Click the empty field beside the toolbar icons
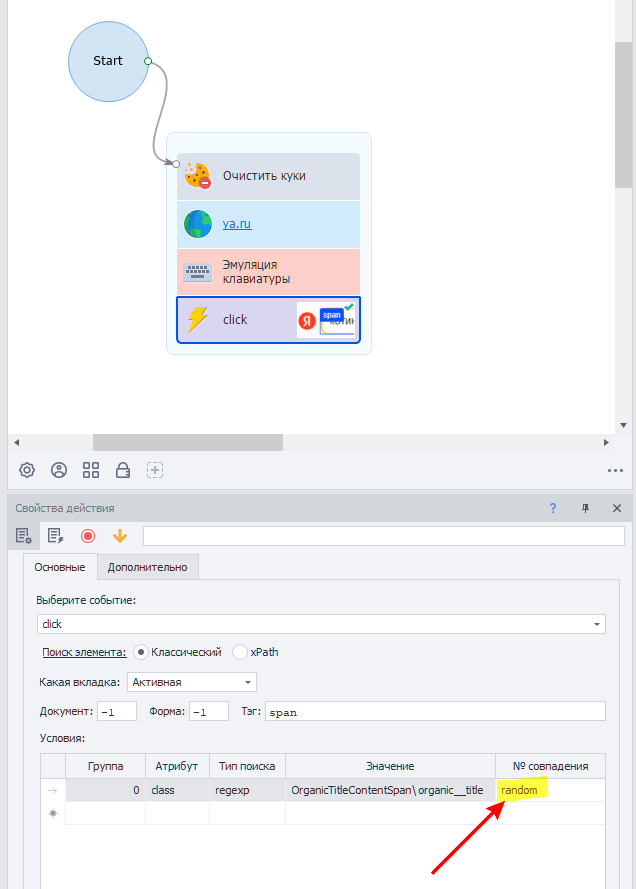Viewport: 636px width, 889px height. pos(384,536)
